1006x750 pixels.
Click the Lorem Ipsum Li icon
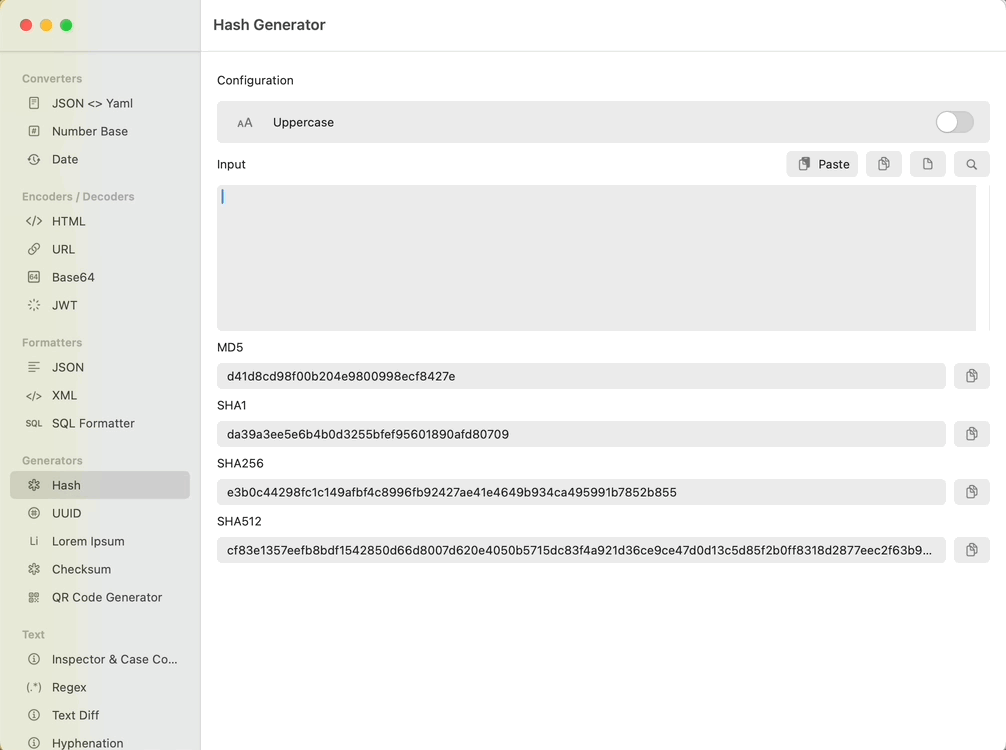point(34,541)
